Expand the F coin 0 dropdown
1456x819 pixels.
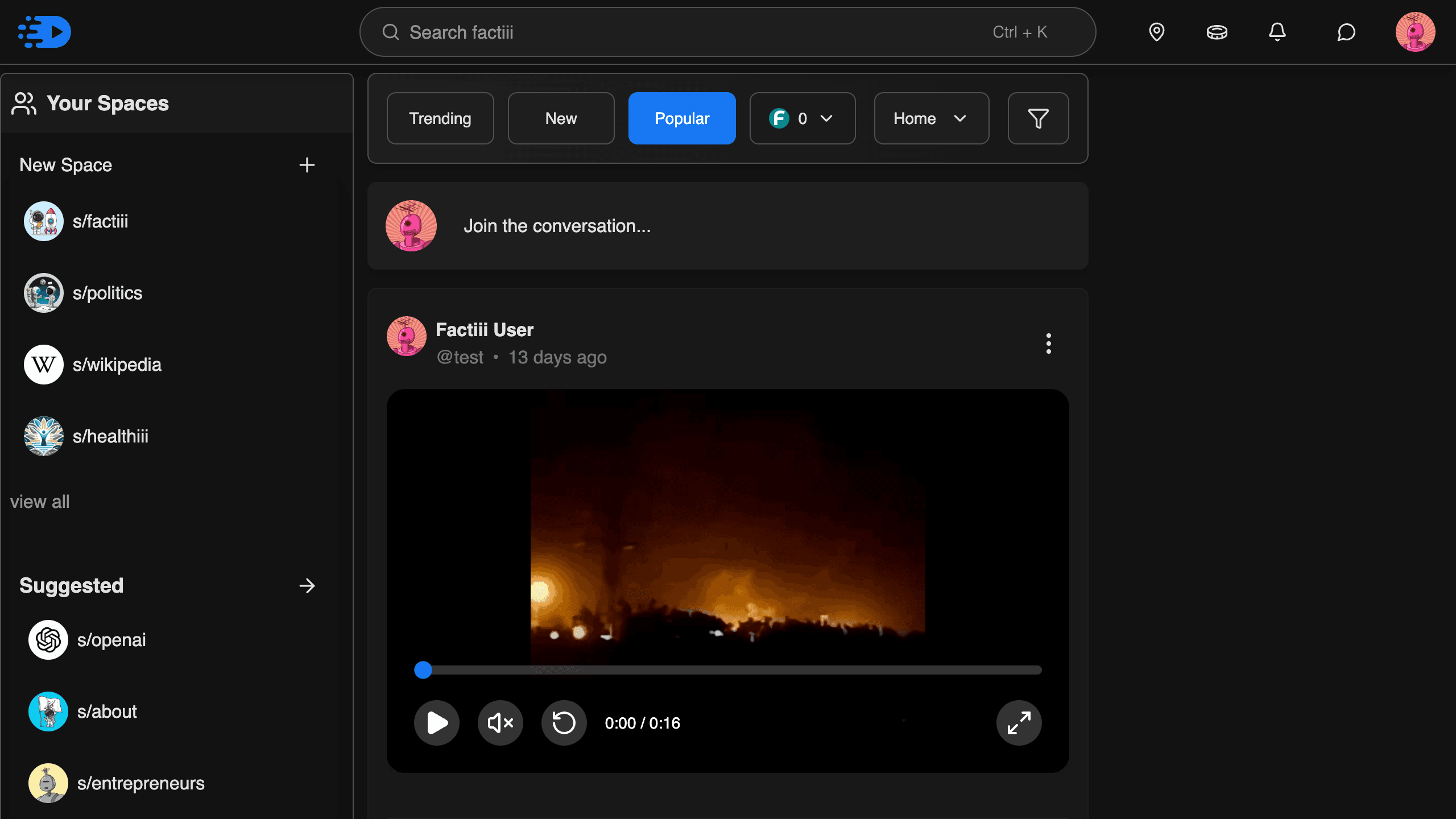click(802, 118)
